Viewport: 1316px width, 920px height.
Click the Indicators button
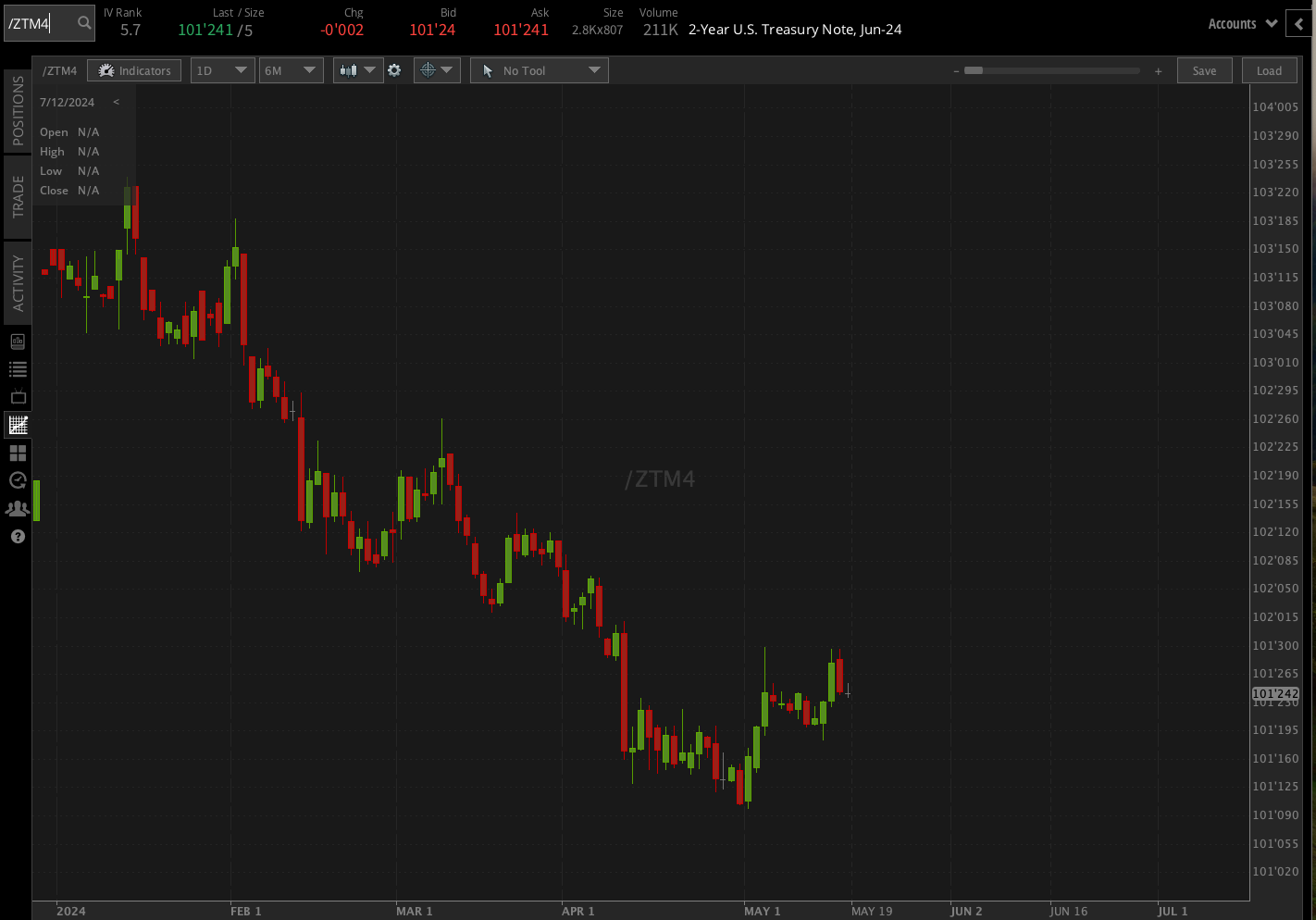click(x=134, y=70)
